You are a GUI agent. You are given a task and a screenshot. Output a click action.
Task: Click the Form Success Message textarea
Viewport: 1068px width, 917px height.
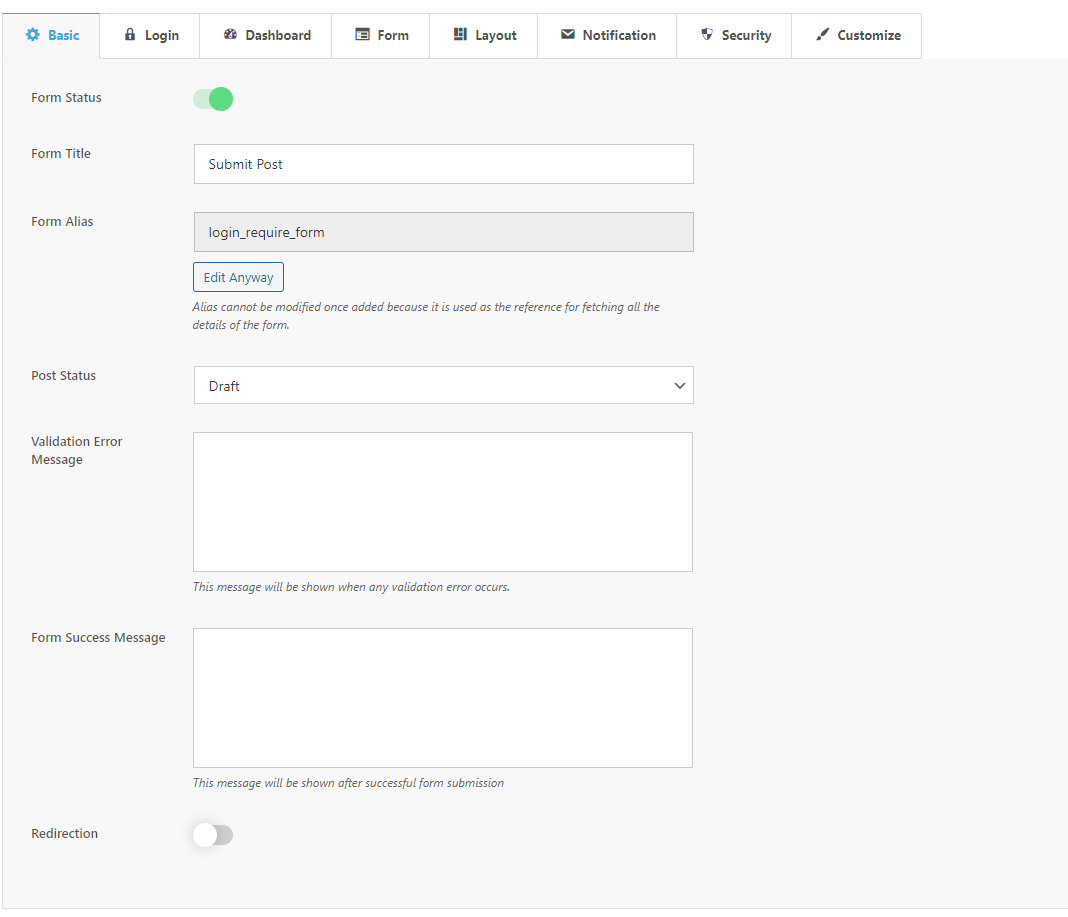coord(443,697)
